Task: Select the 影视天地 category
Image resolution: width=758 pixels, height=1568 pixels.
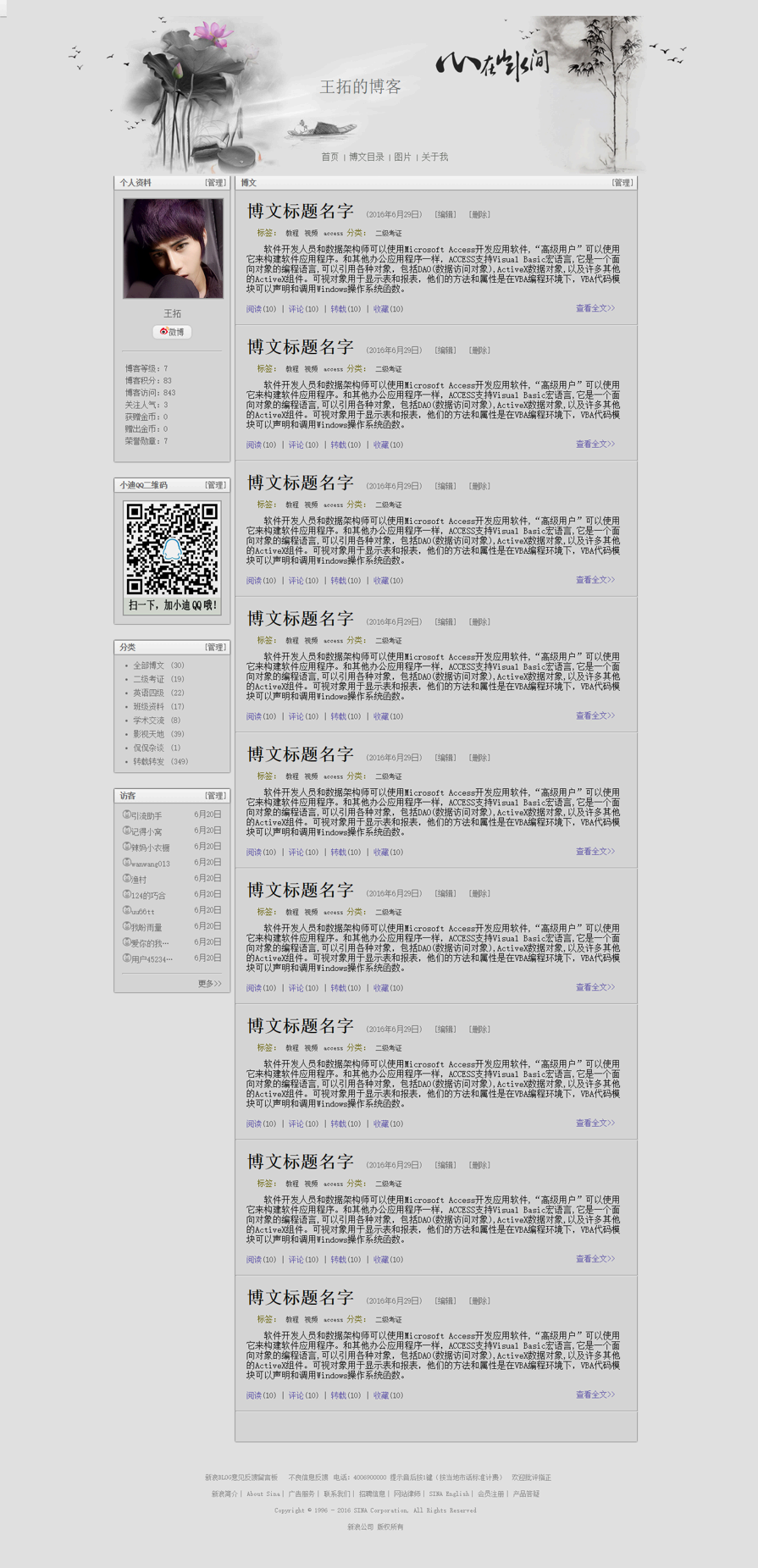Action: pos(148,734)
